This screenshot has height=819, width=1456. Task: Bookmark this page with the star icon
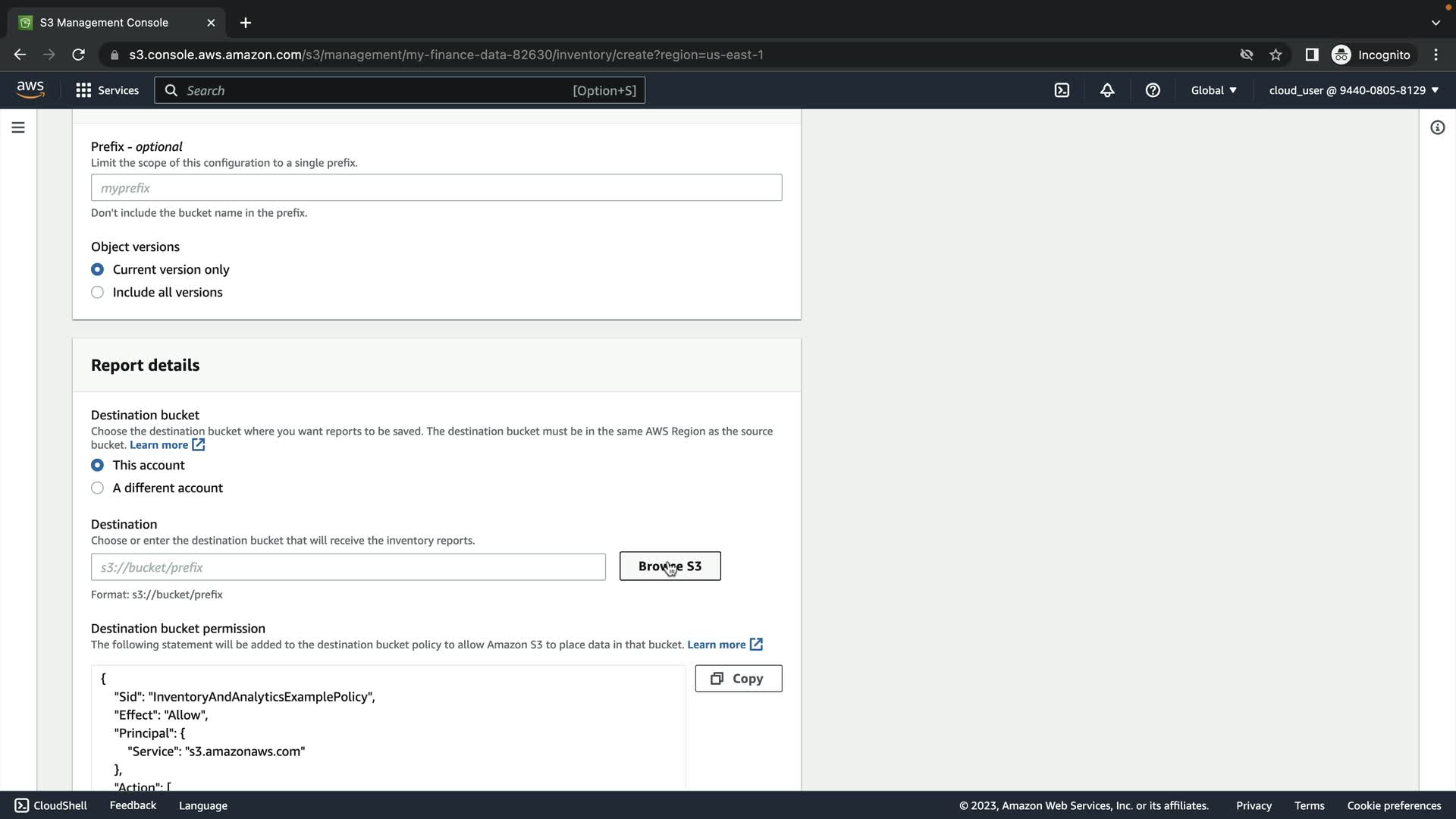(1276, 55)
